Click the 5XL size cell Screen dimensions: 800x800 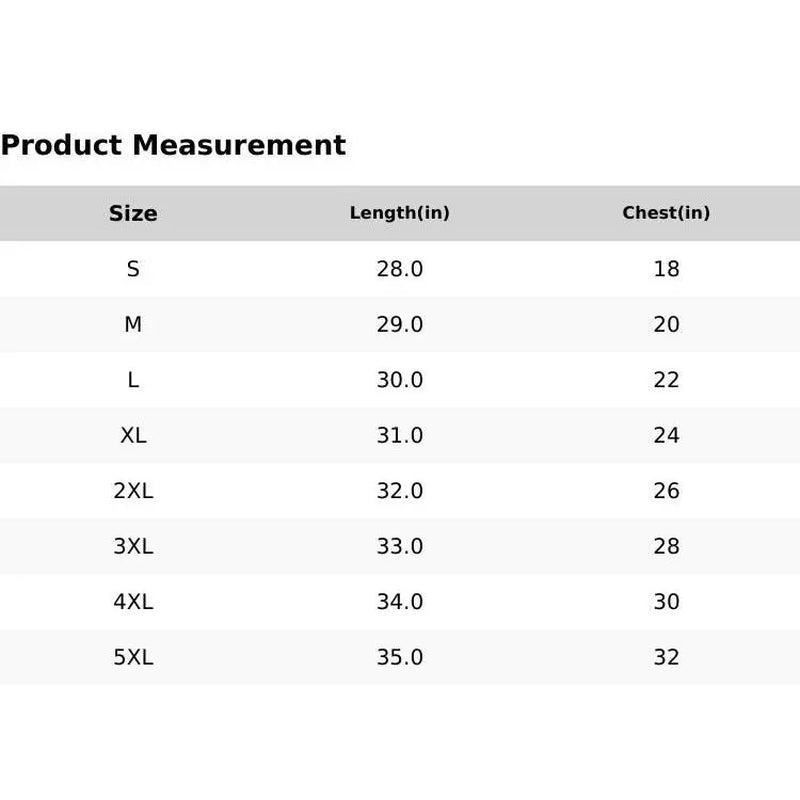(133, 657)
